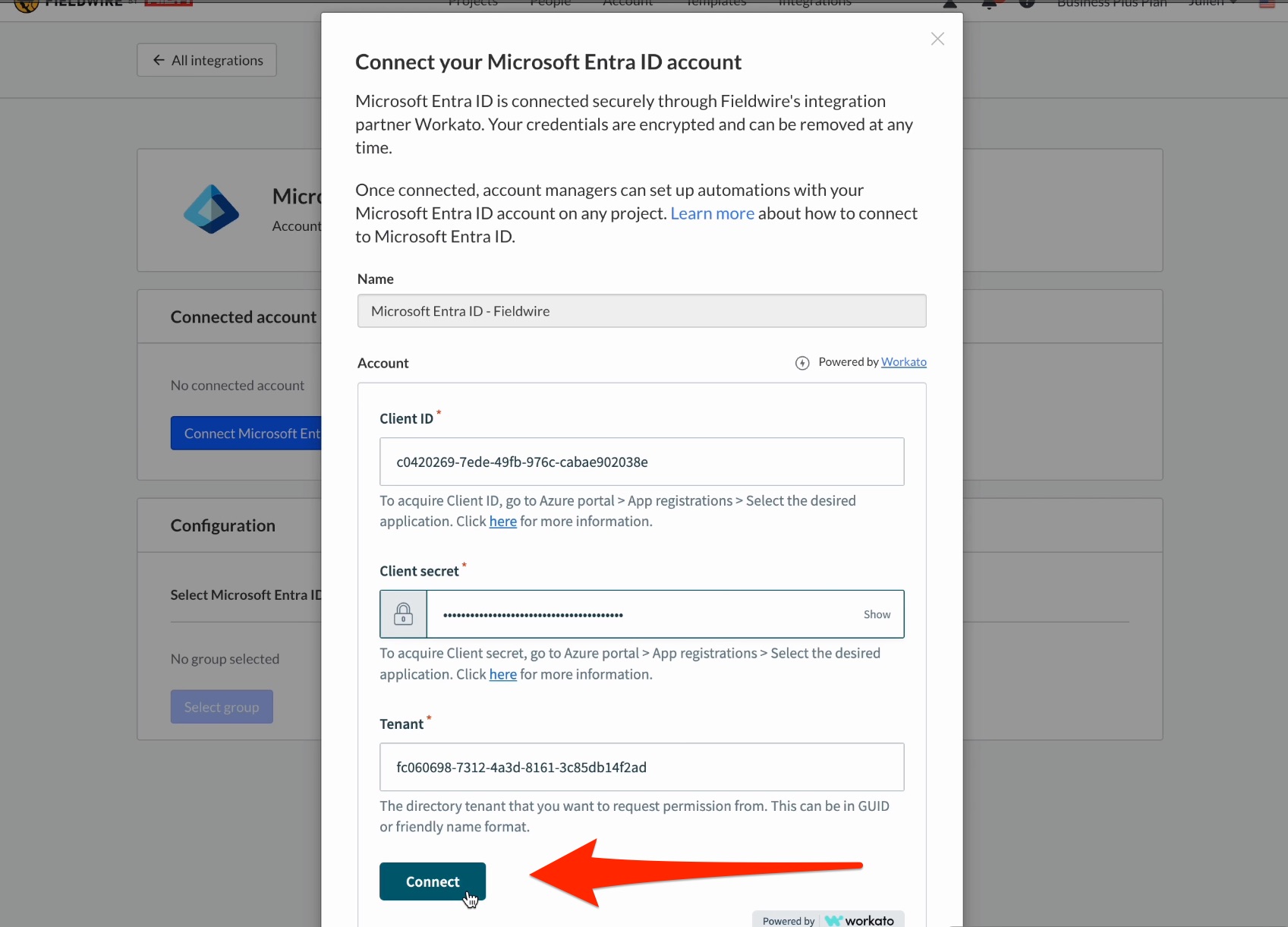Open 'here' link under Client secret help
This screenshot has width=1288, height=927.
pos(502,674)
